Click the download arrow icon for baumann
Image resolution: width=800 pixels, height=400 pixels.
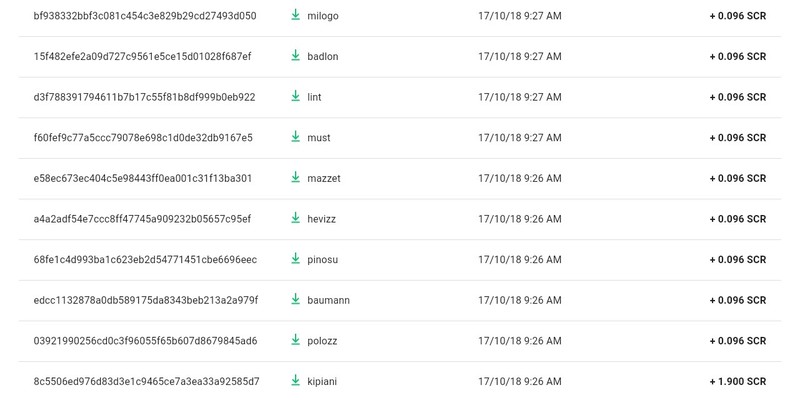pyautogui.click(x=295, y=299)
